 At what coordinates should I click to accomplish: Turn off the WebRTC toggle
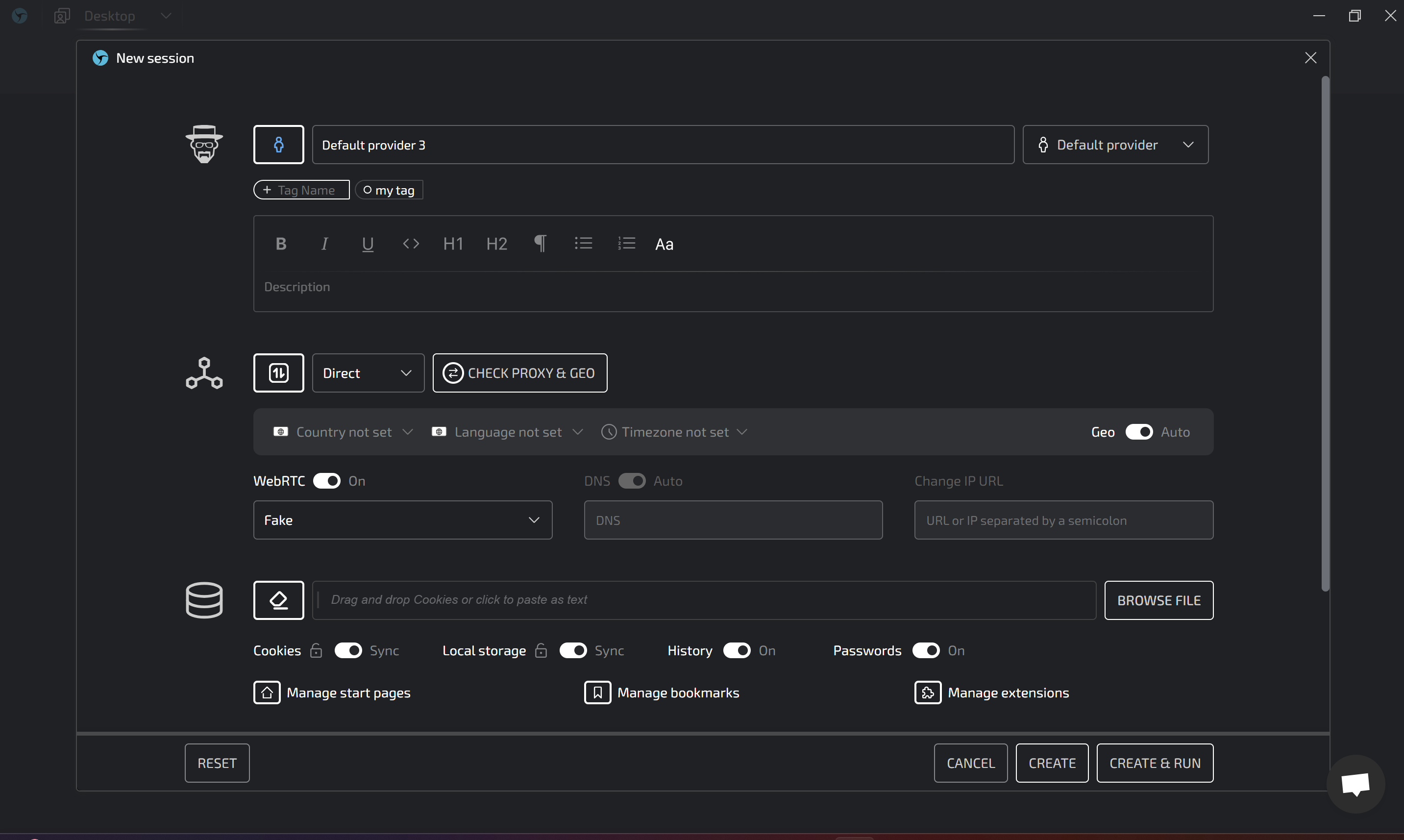(x=326, y=481)
